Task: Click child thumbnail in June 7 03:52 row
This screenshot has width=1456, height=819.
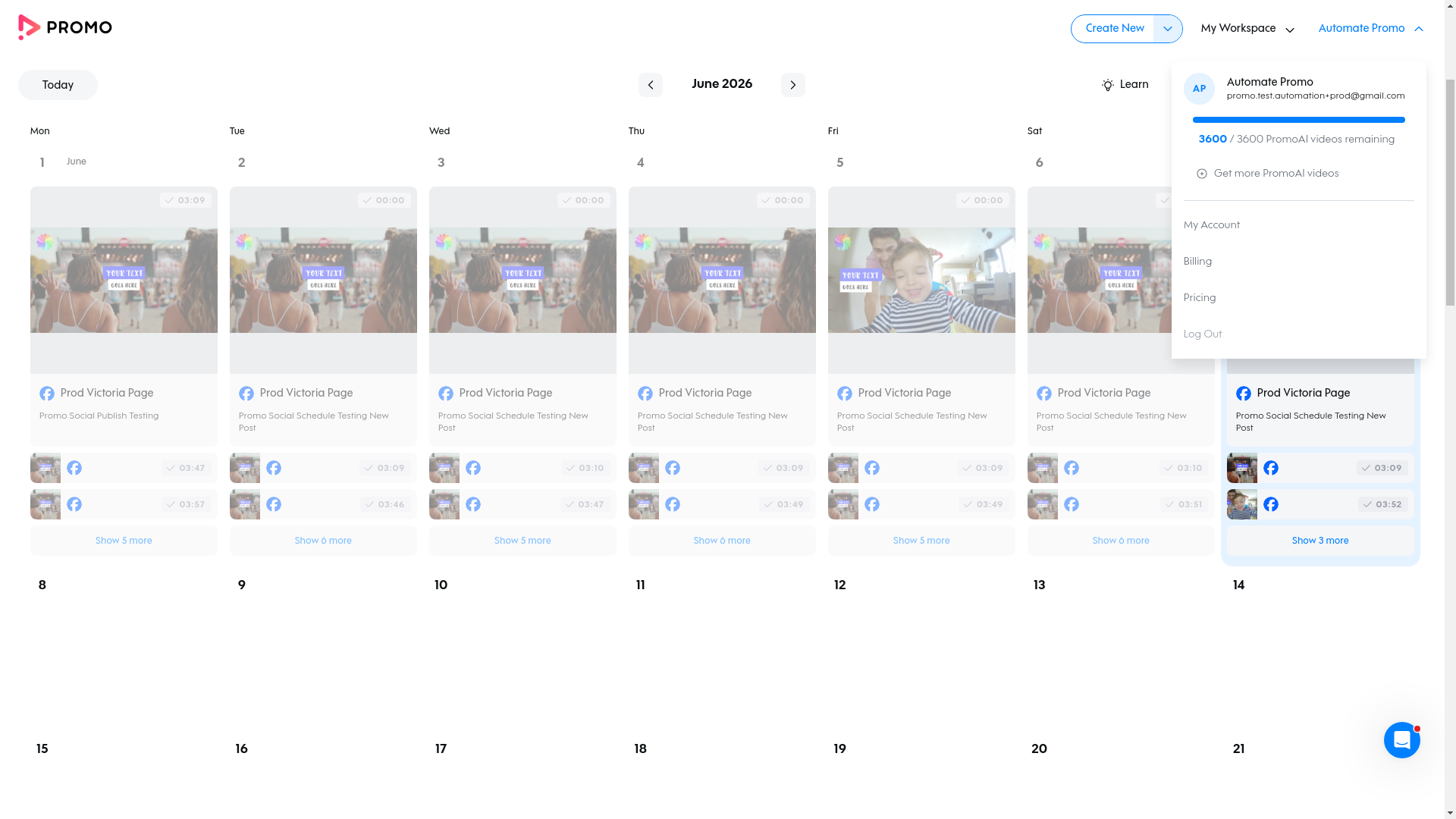Action: (1242, 504)
